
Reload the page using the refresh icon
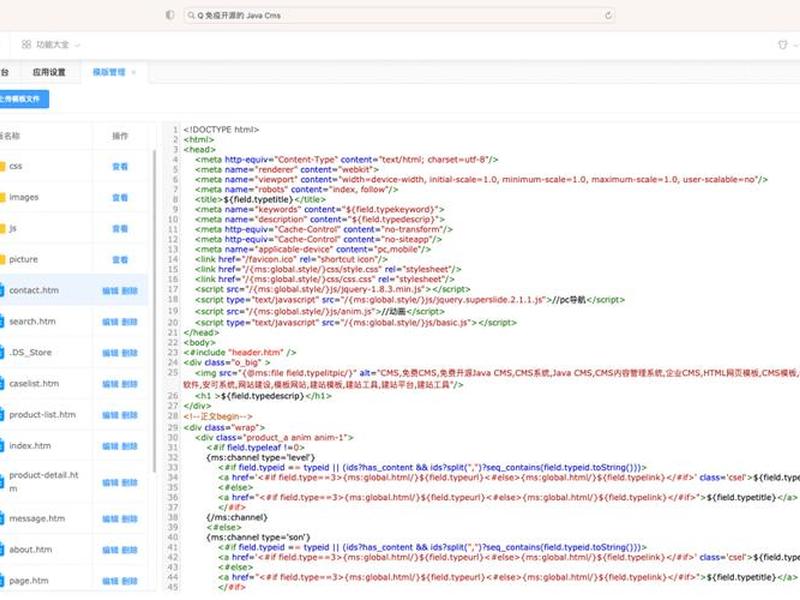coord(608,15)
